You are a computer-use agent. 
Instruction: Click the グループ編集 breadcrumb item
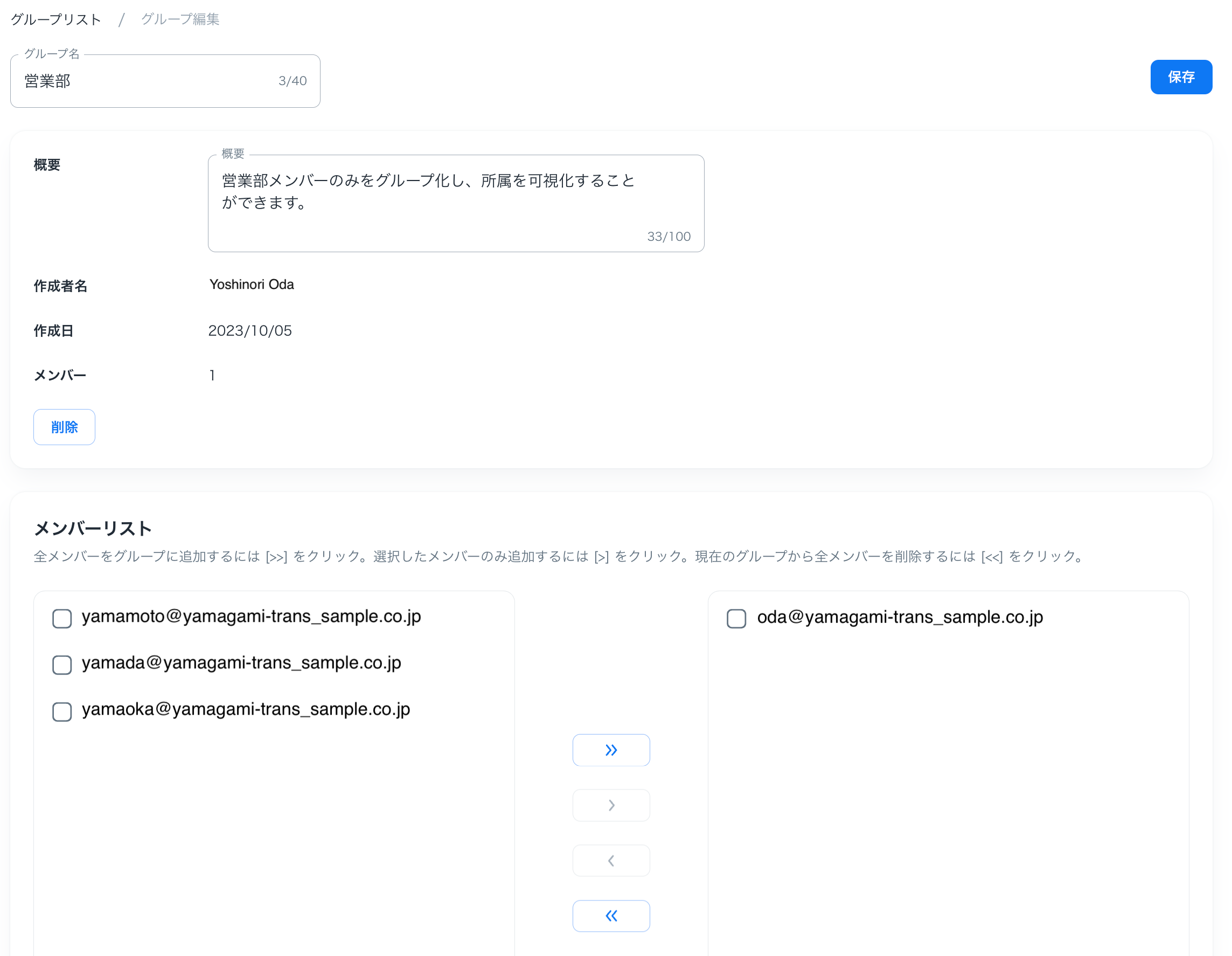pos(180,20)
